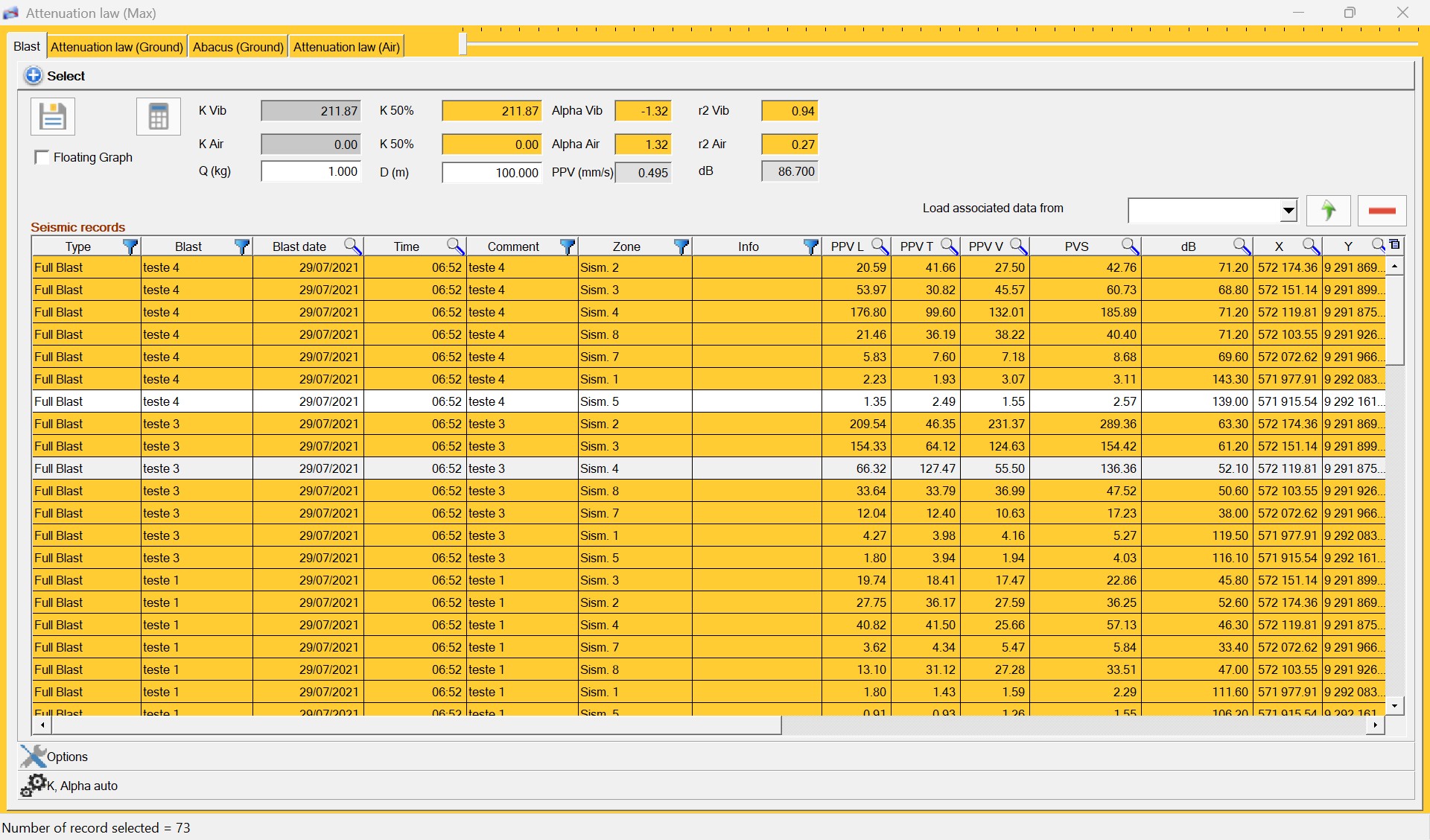Click the green up arrow load icon
Image resolution: width=1430 pixels, height=840 pixels.
click(x=1328, y=211)
